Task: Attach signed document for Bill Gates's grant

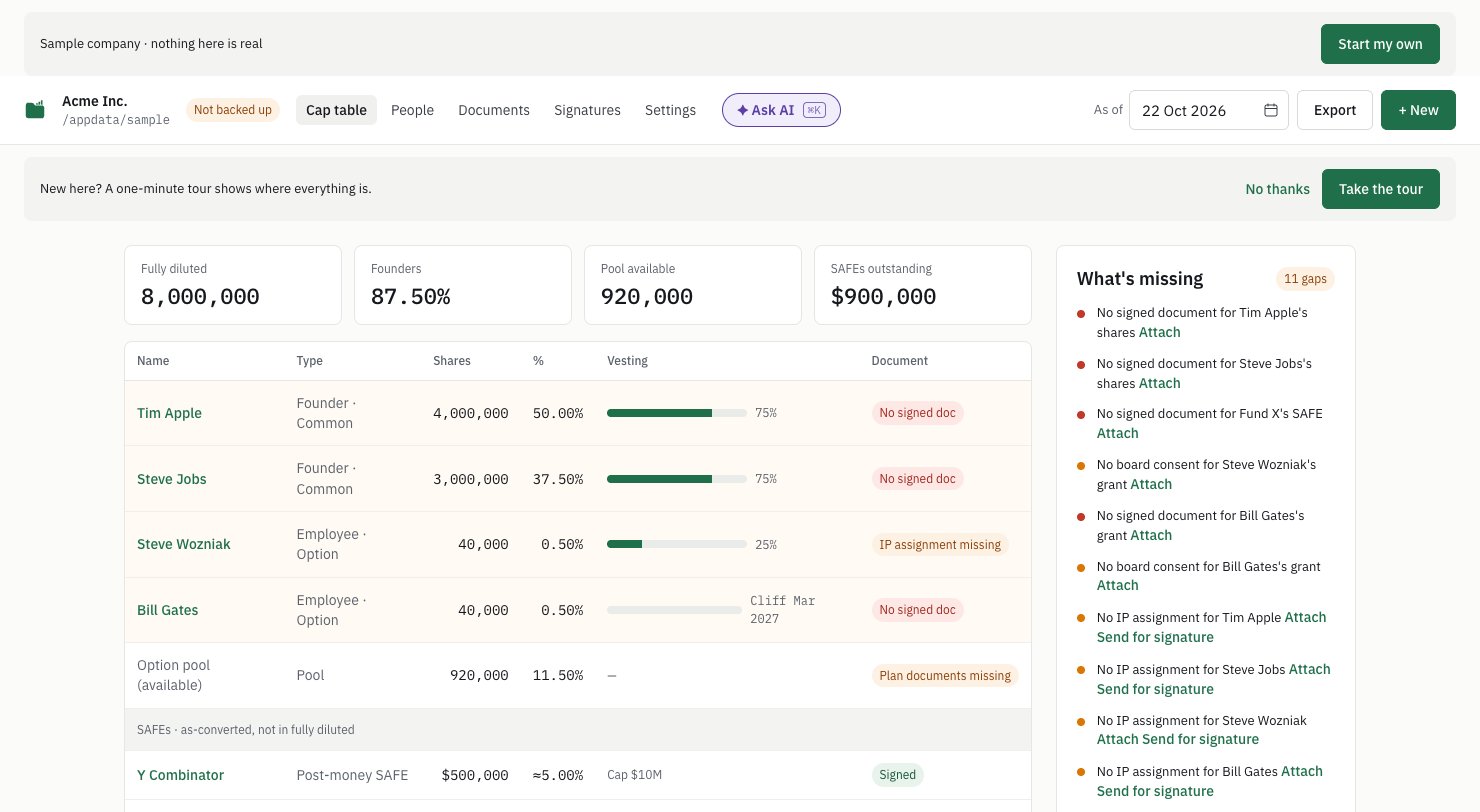Action: 1151,535
